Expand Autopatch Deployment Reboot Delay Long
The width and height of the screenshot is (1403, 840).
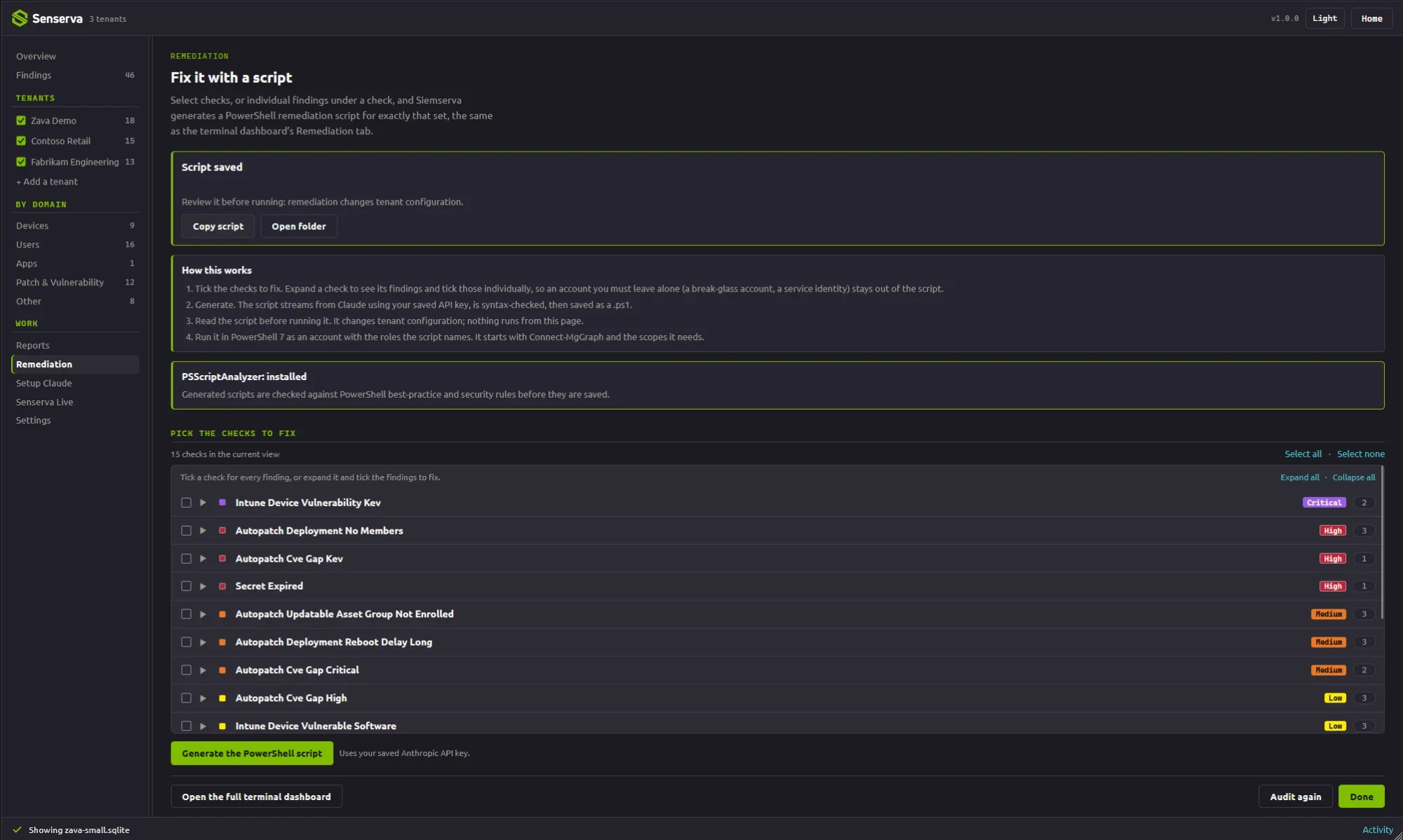(203, 642)
